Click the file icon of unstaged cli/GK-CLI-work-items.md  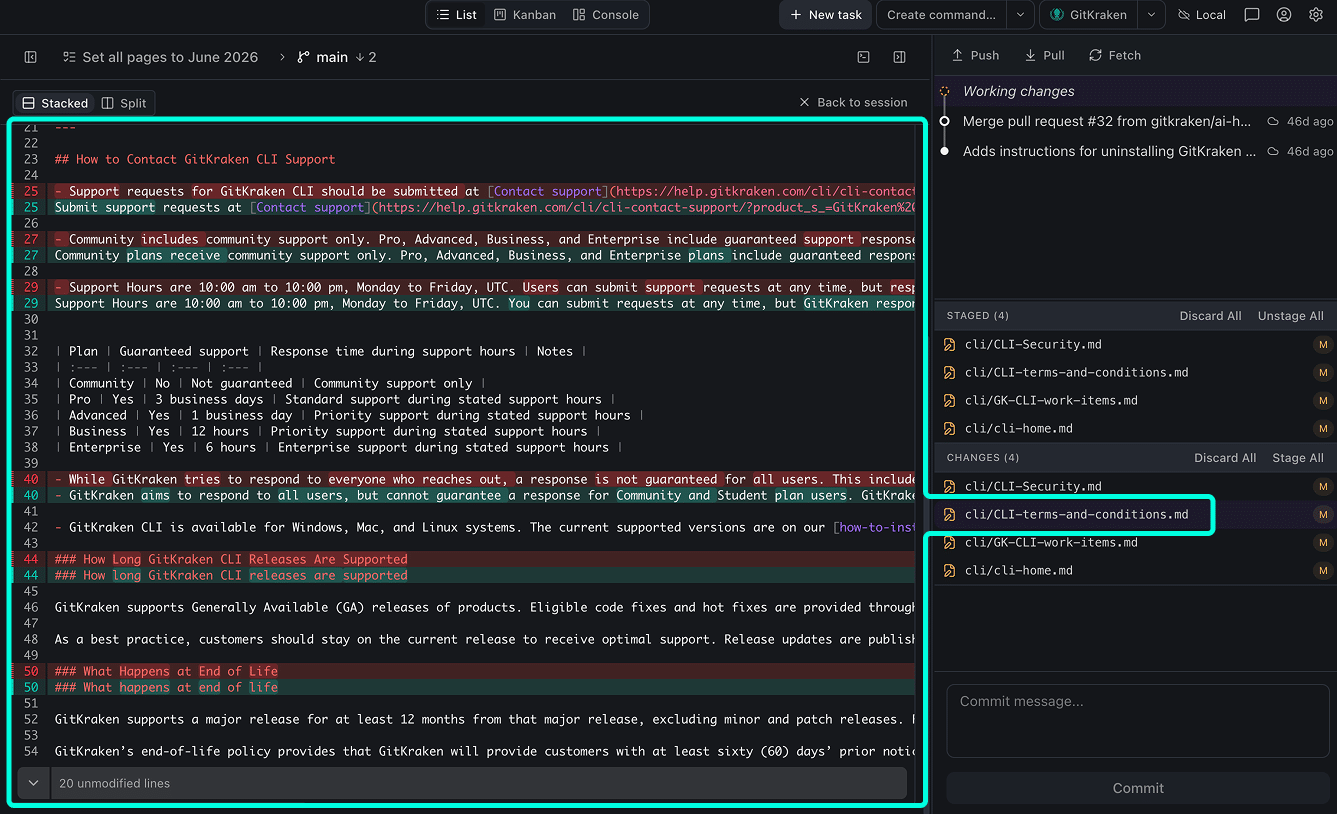950,542
